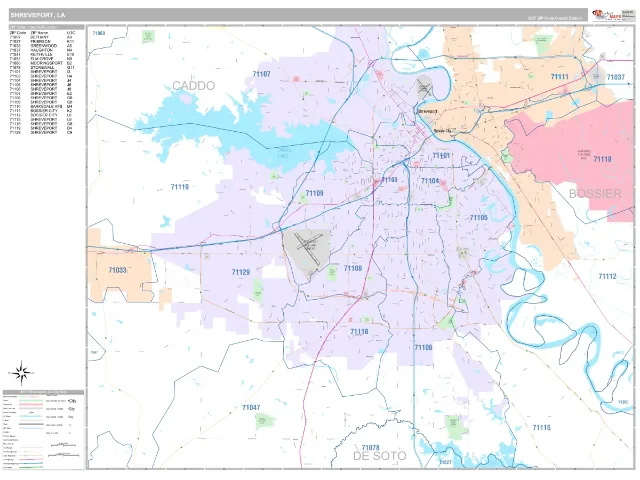The width and height of the screenshot is (640, 480).
Task: Click the STONEWALL row in the index
Action: [x=41, y=68]
